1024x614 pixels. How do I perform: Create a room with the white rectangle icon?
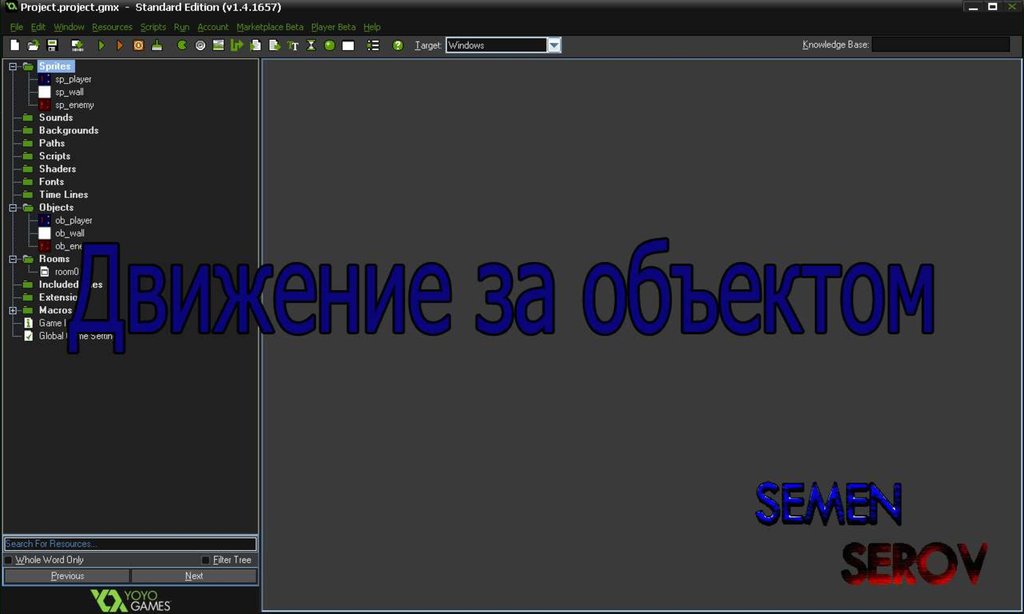348,45
